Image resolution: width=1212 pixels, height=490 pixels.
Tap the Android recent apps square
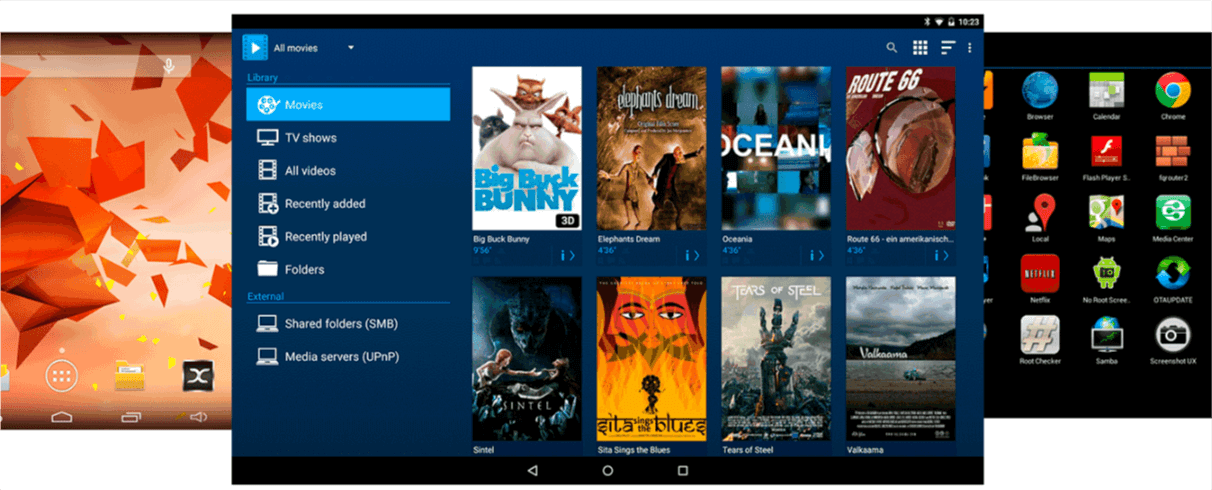tap(683, 470)
